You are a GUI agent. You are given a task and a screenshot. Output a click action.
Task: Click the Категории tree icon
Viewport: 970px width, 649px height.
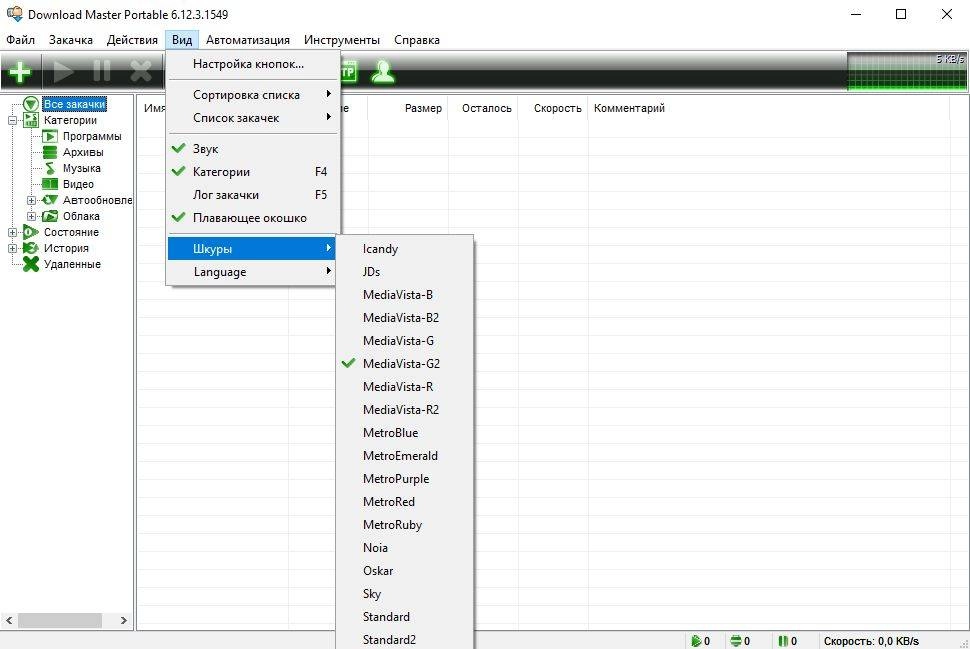31,120
